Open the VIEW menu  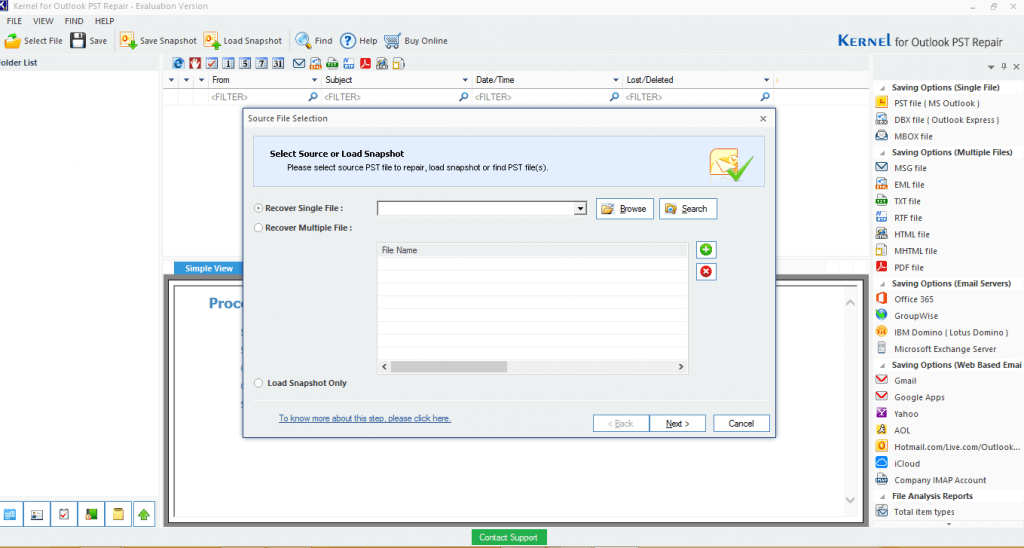point(43,21)
